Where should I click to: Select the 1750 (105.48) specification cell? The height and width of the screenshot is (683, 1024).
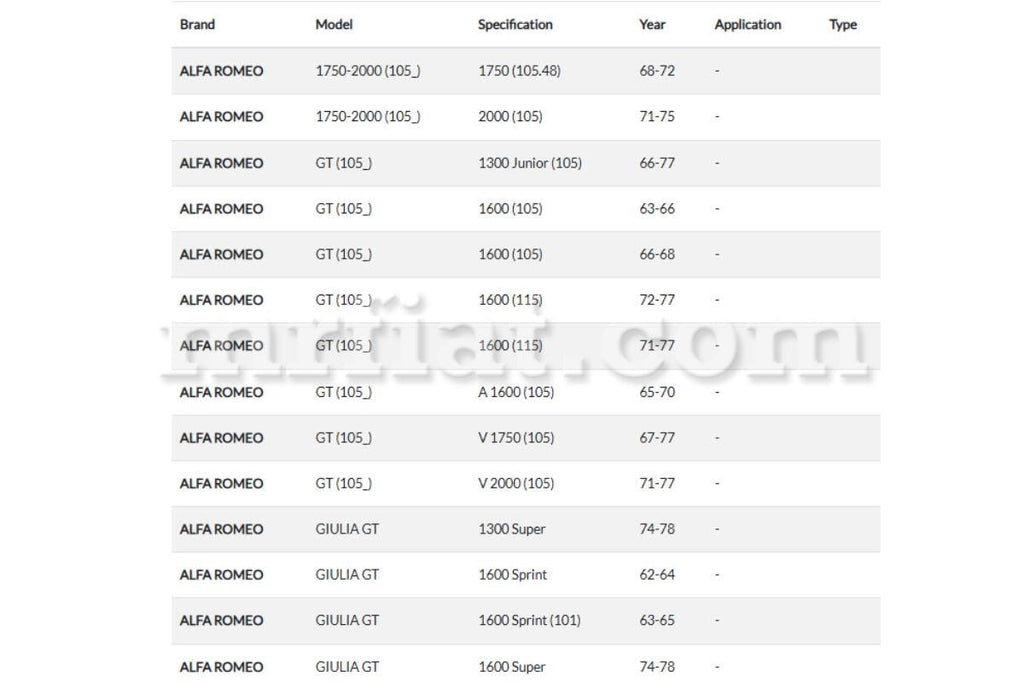(521, 71)
